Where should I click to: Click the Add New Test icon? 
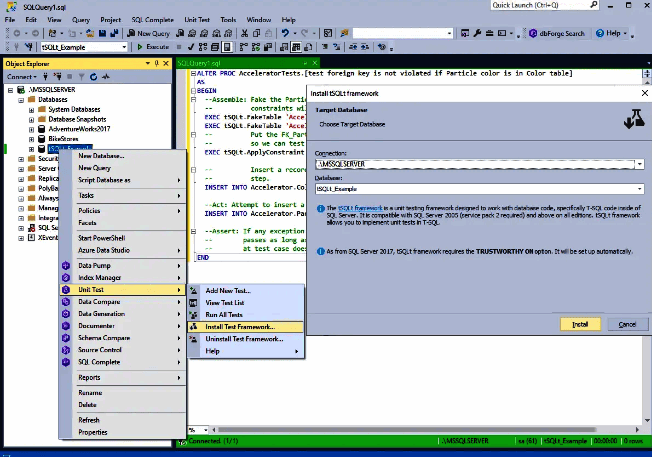[194, 289]
